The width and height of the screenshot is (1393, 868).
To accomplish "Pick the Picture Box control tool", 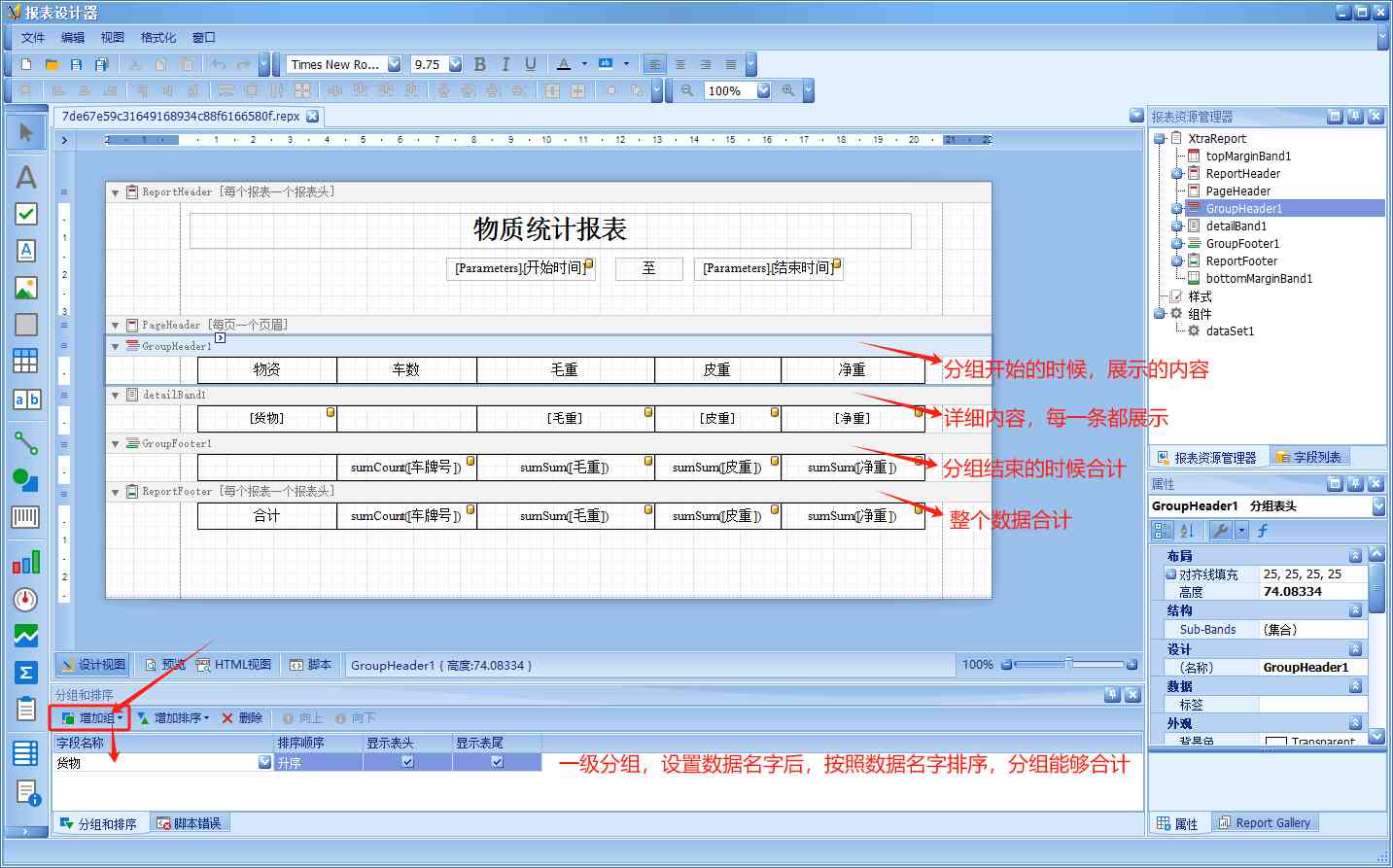I will point(26,288).
